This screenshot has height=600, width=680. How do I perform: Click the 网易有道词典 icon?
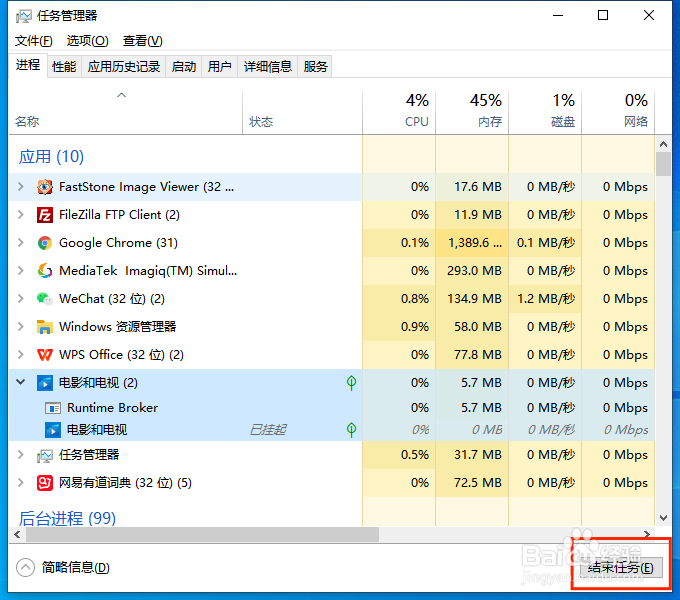(45, 483)
